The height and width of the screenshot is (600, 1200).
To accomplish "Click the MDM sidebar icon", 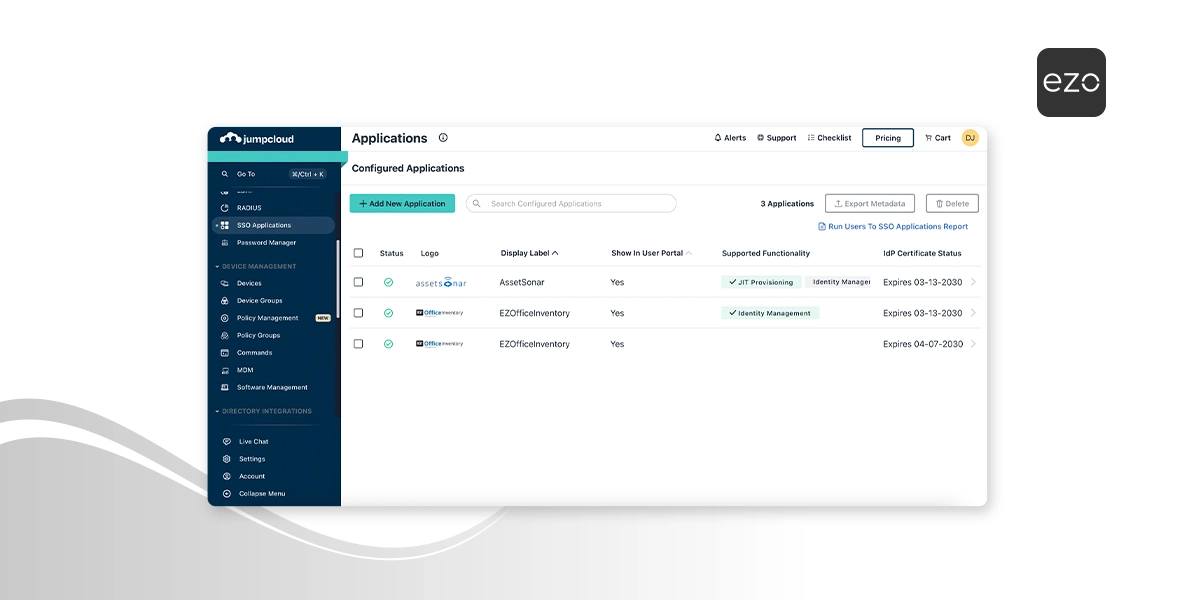I will [227, 369].
